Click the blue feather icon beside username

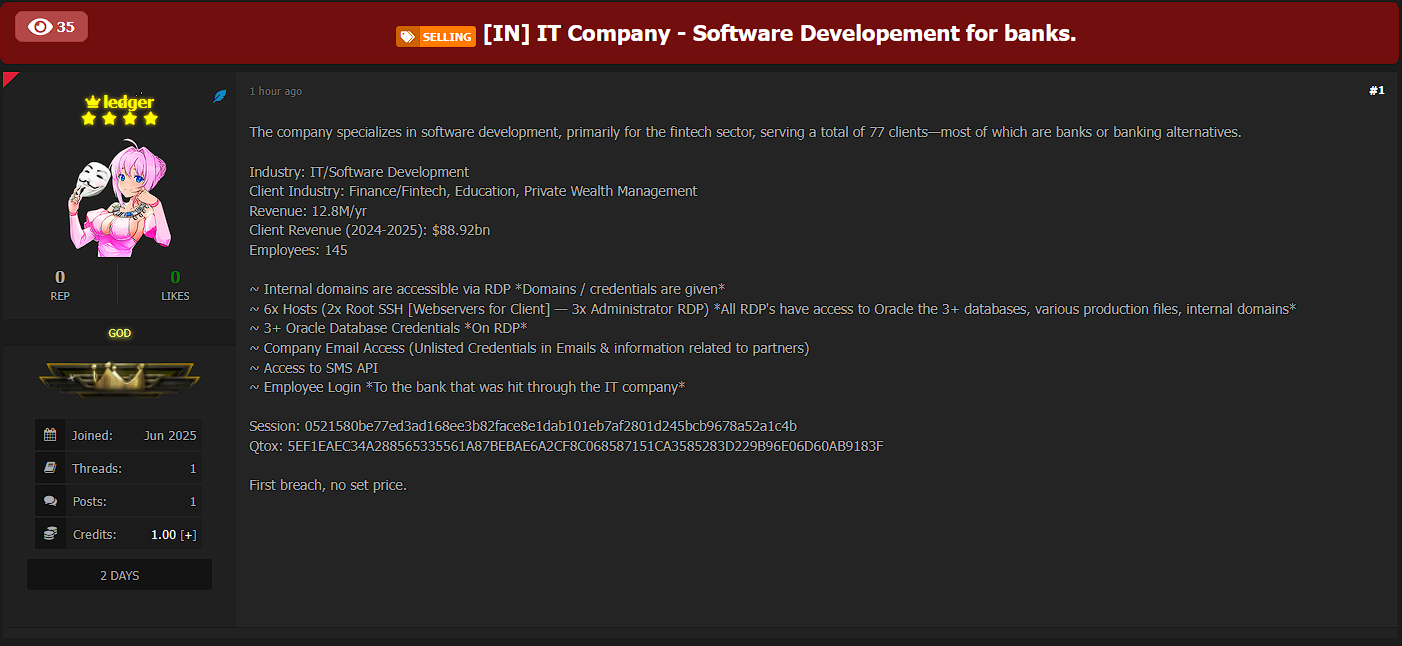pos(220,96)
